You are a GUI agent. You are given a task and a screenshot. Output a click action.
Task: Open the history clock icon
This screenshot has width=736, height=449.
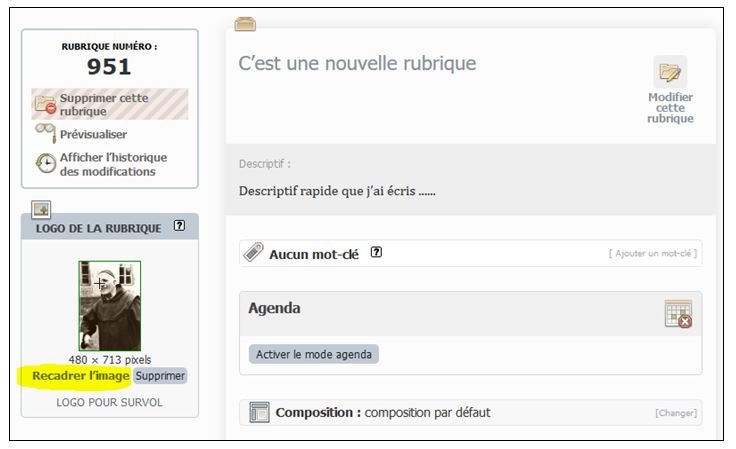pos(46,163)
